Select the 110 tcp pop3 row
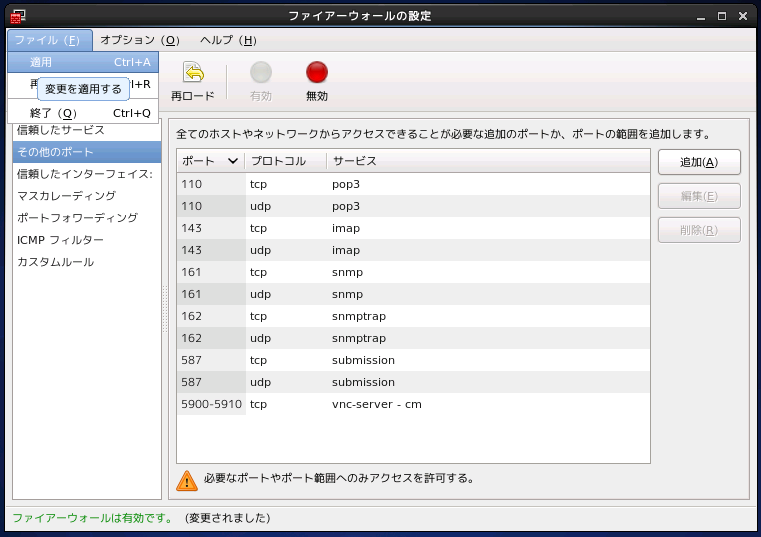This screenshot has height=537, width=761. [x=414, y=184]
